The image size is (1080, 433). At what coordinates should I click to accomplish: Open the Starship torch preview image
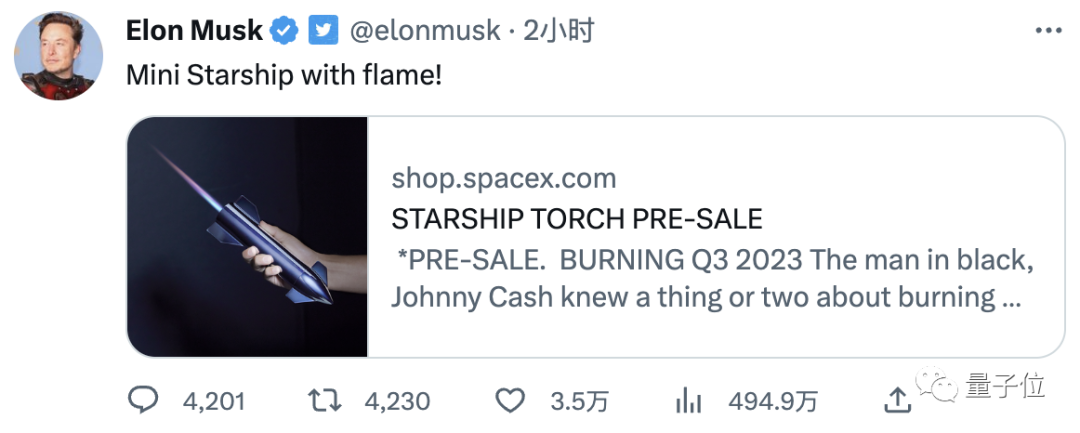pos(248,237)
